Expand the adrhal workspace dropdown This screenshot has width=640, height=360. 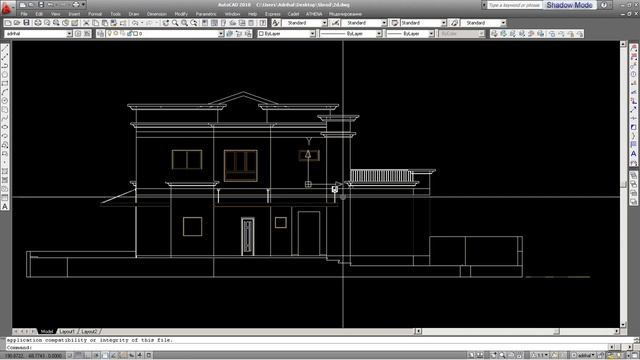click(x=69, y=33)
